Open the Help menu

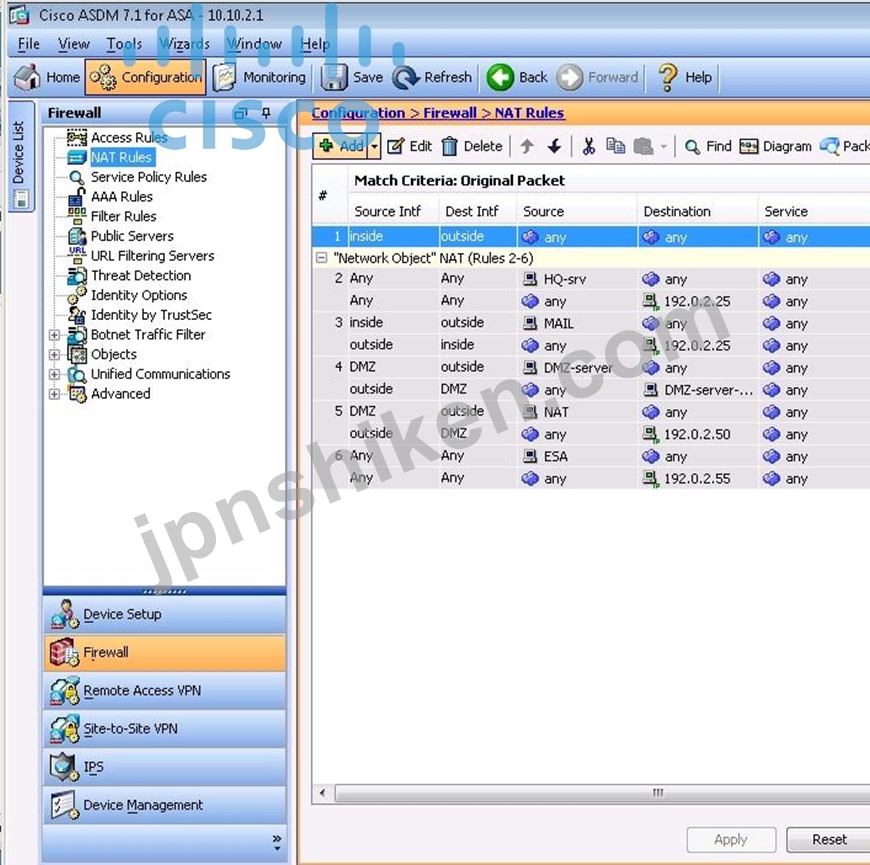[315, 44]
